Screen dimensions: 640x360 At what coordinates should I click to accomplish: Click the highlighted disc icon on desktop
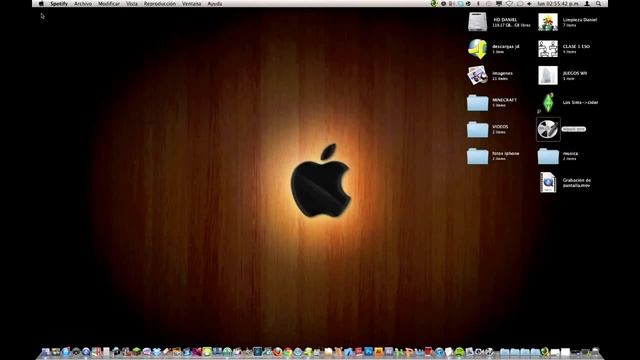point(548,129)
